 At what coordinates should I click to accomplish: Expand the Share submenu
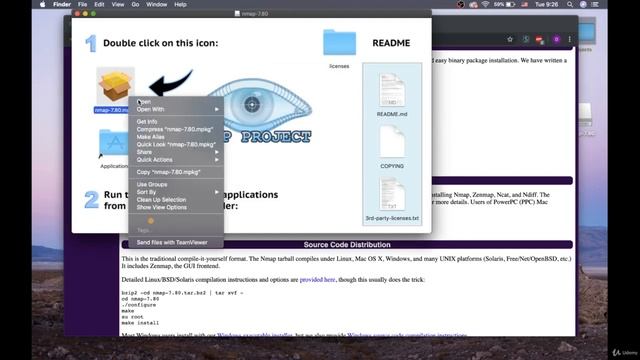coord(176,152)
